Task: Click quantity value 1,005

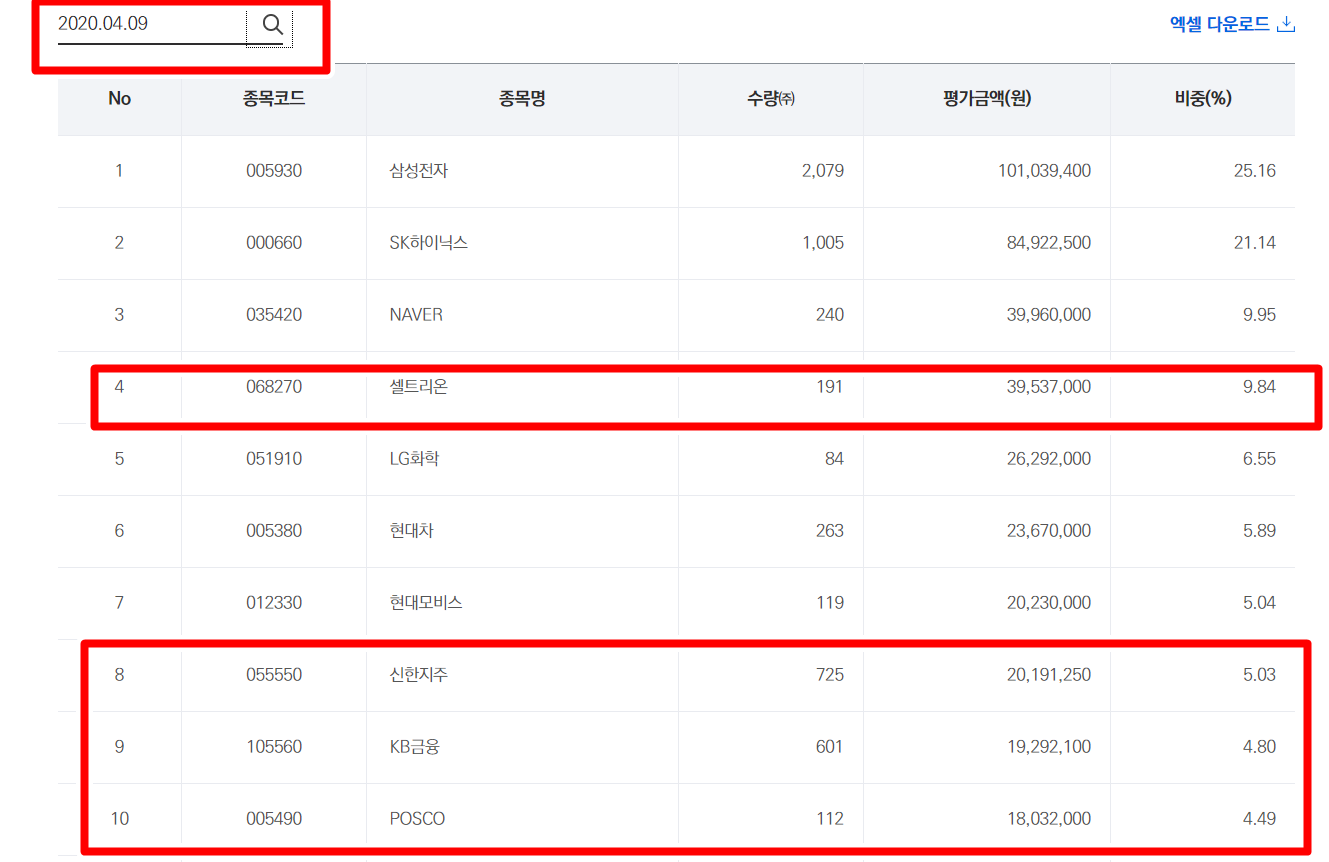Action: [x=823, y=243]
